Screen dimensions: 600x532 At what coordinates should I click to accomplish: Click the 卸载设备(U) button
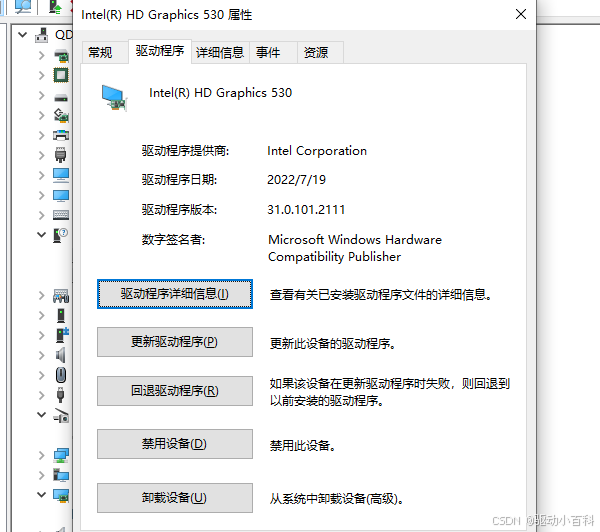click(175, 498)
